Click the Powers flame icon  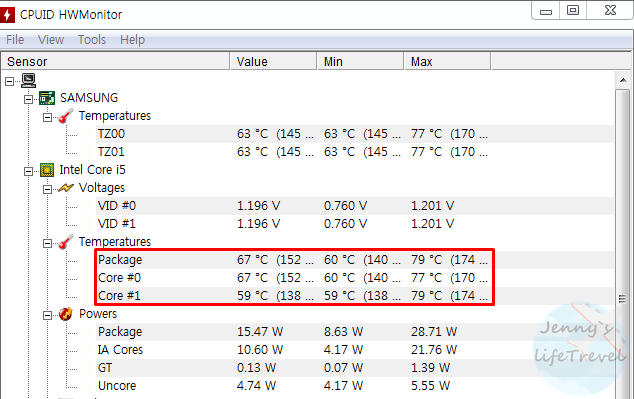point(66,314)
